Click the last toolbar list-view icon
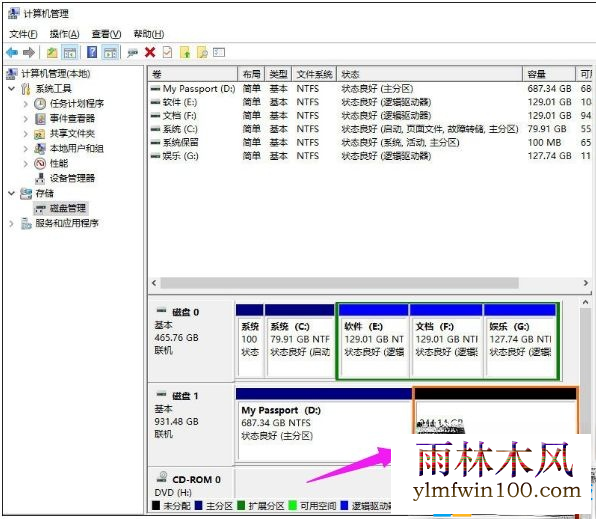This screenshot has height=519, width=596. coord(219,52)
